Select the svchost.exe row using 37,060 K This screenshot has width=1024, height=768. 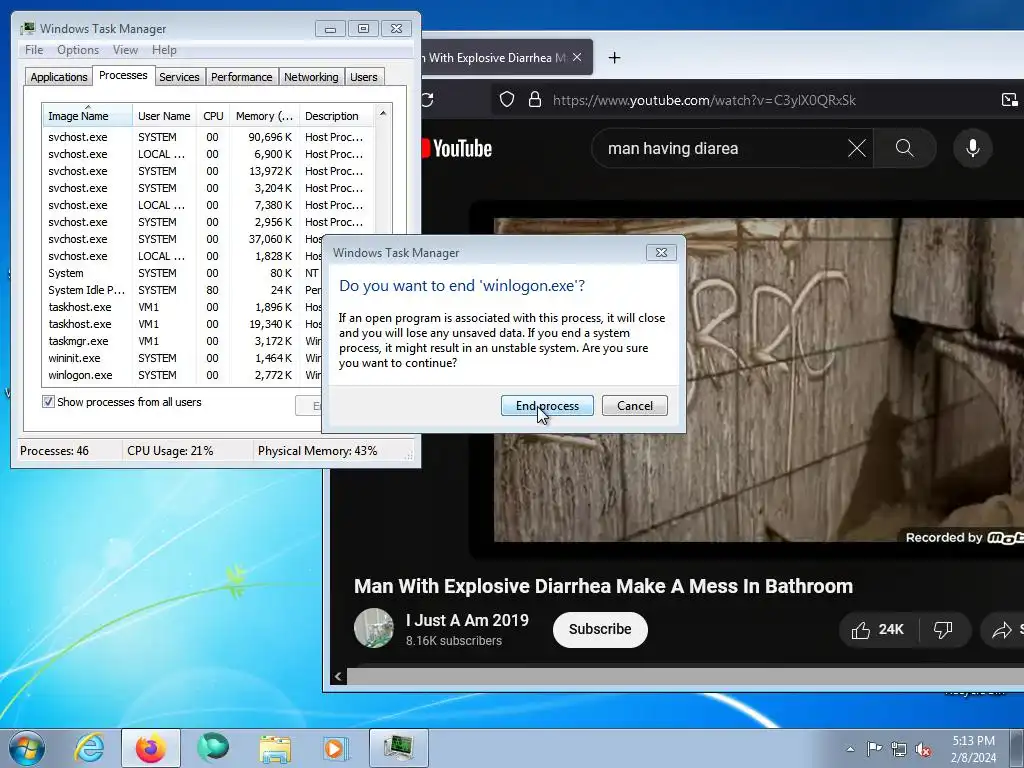183,239
